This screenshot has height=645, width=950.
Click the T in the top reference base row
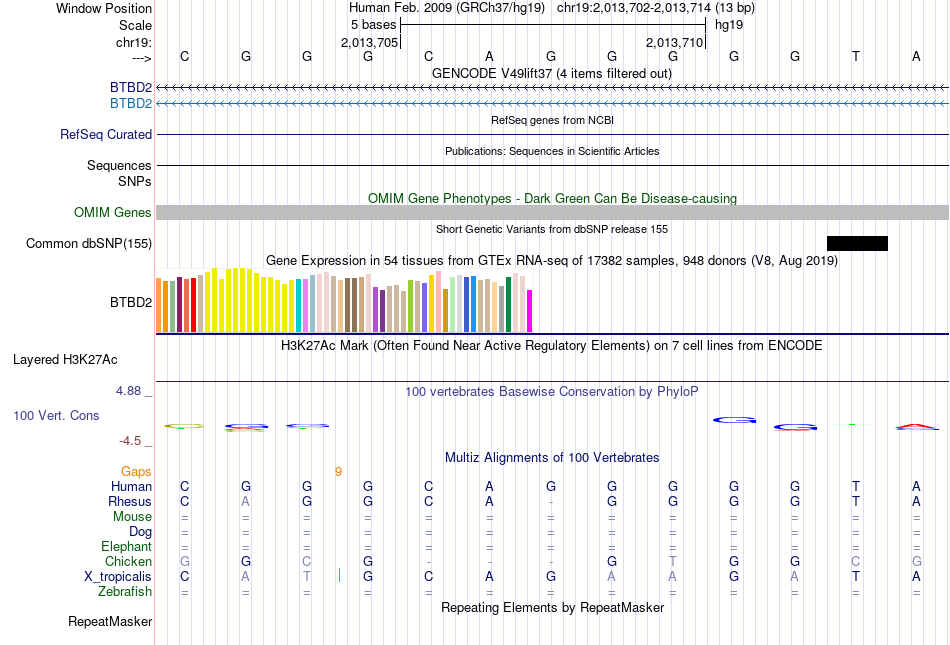[x=855, y=56]
